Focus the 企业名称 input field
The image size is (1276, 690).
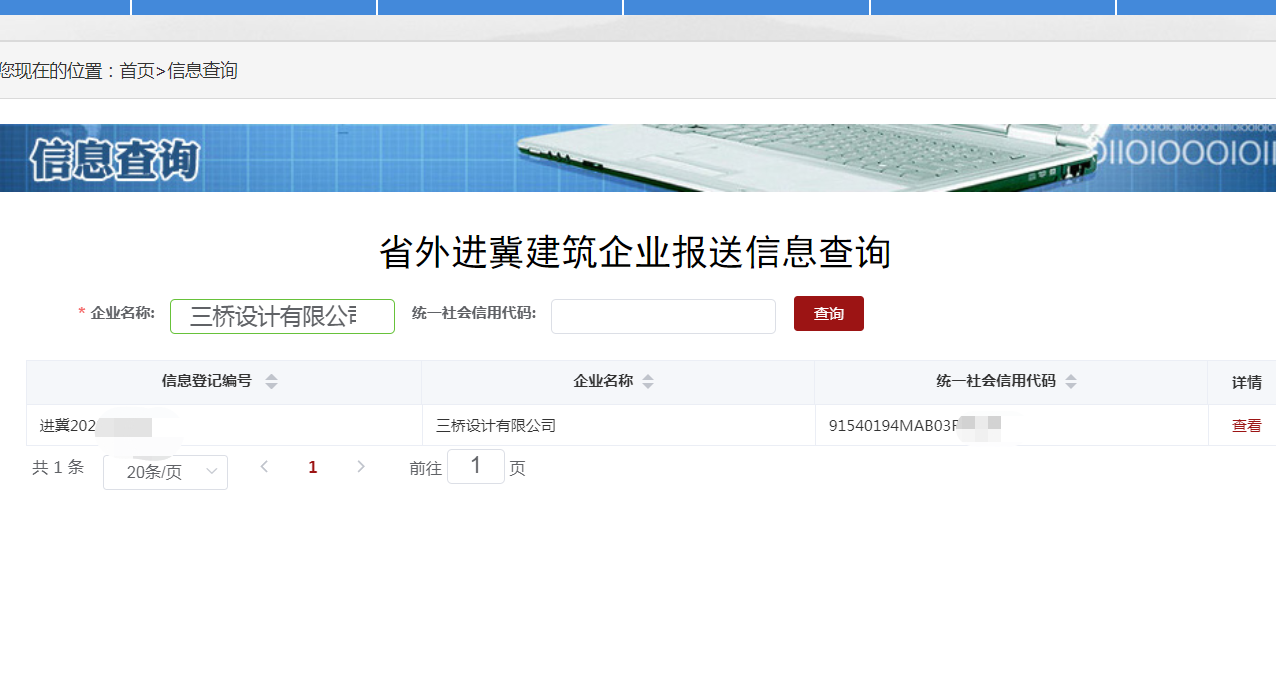[282, 317]
